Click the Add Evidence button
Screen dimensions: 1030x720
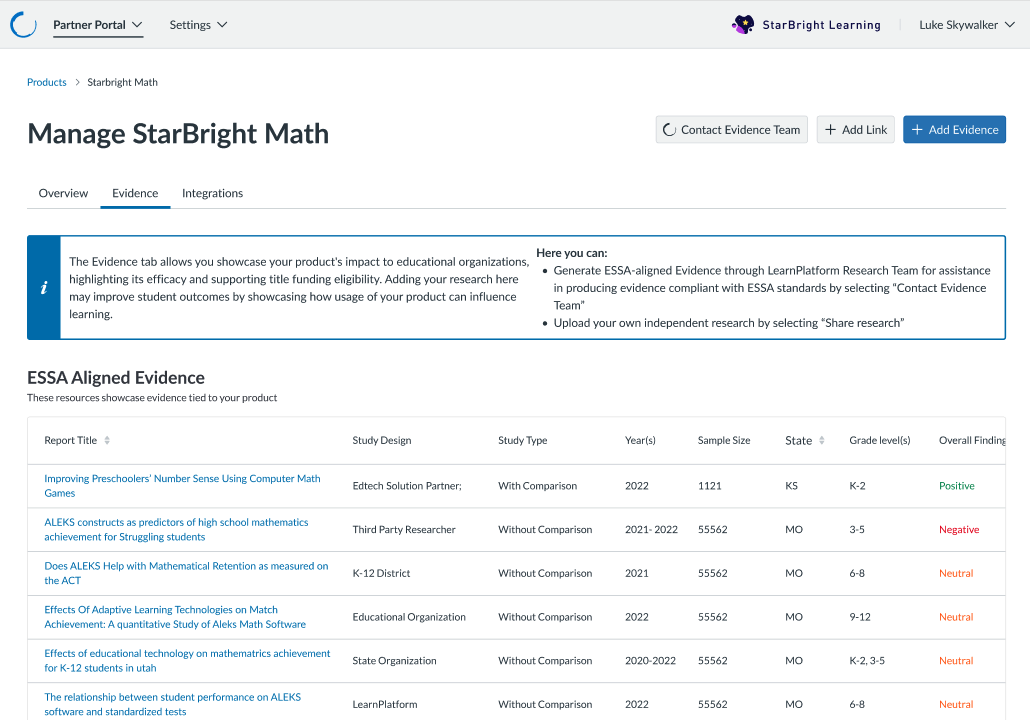954,129
